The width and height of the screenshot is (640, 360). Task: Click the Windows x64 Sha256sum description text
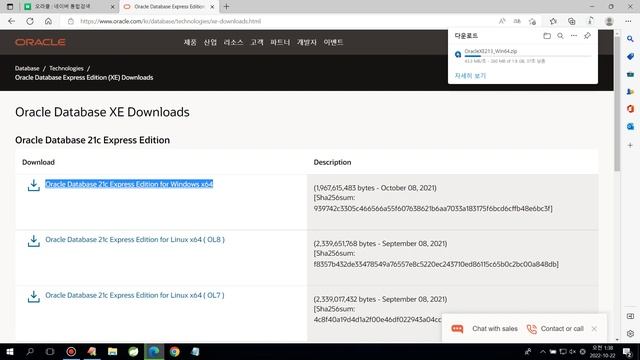(x=433, y=203)
